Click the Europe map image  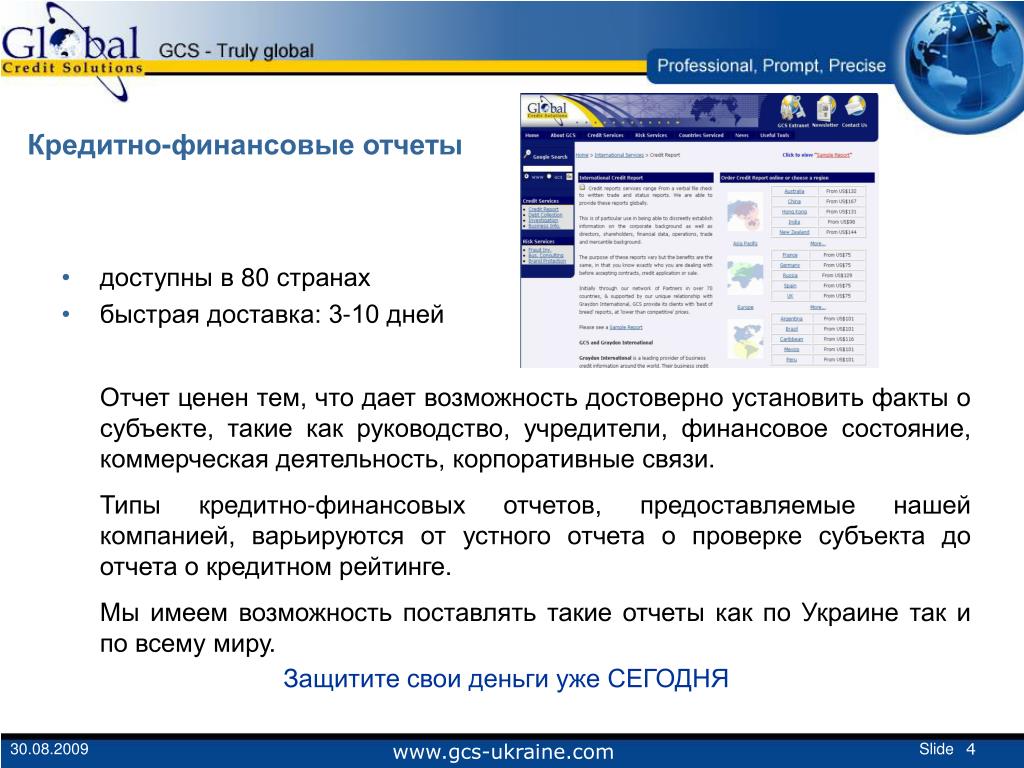745,277
